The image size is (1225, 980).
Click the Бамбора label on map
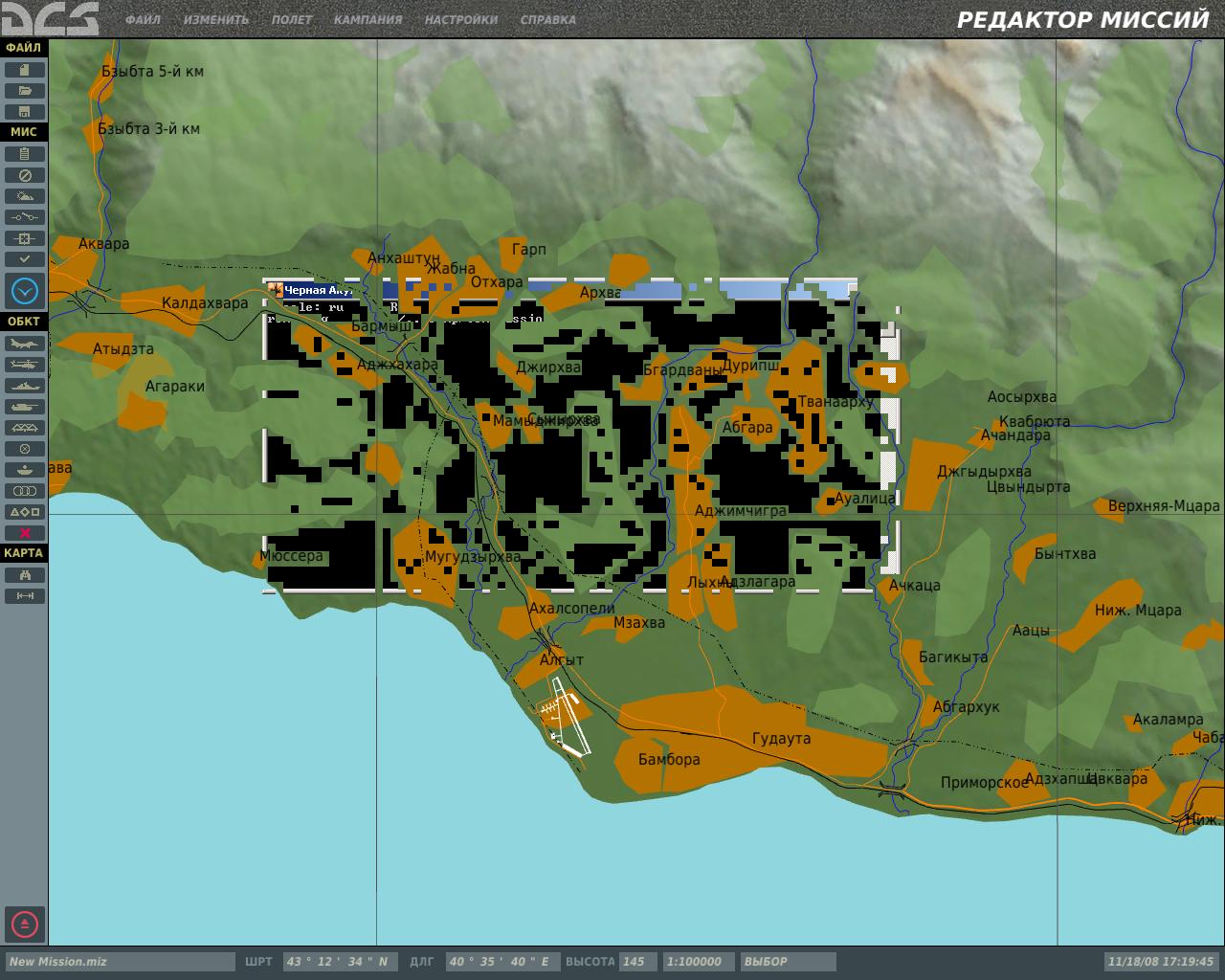pos(669,760)
